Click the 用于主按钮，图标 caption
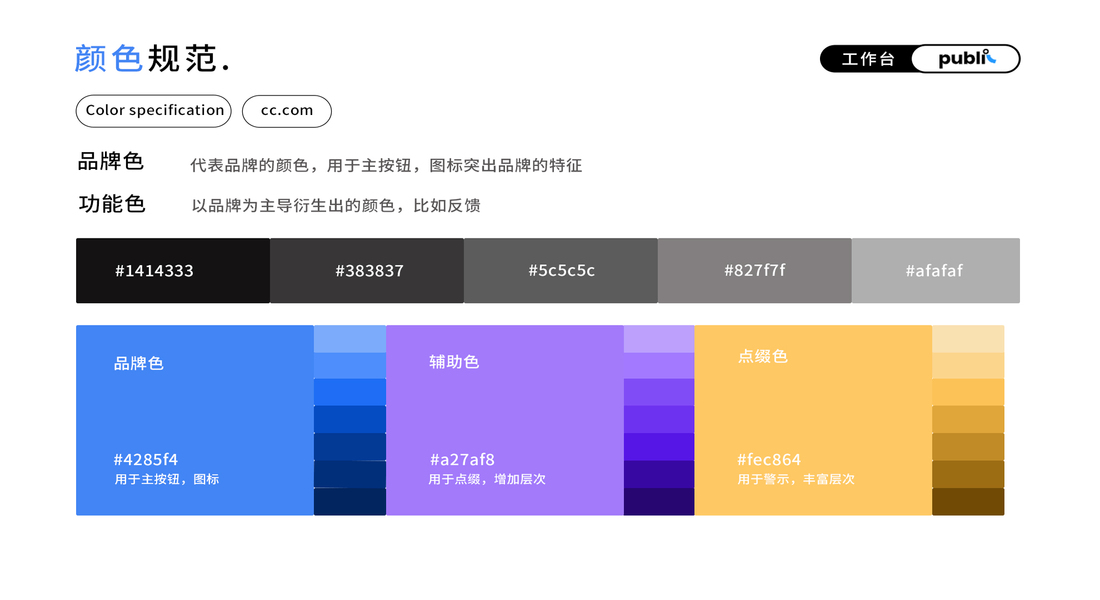 click(x=167, y=479)
